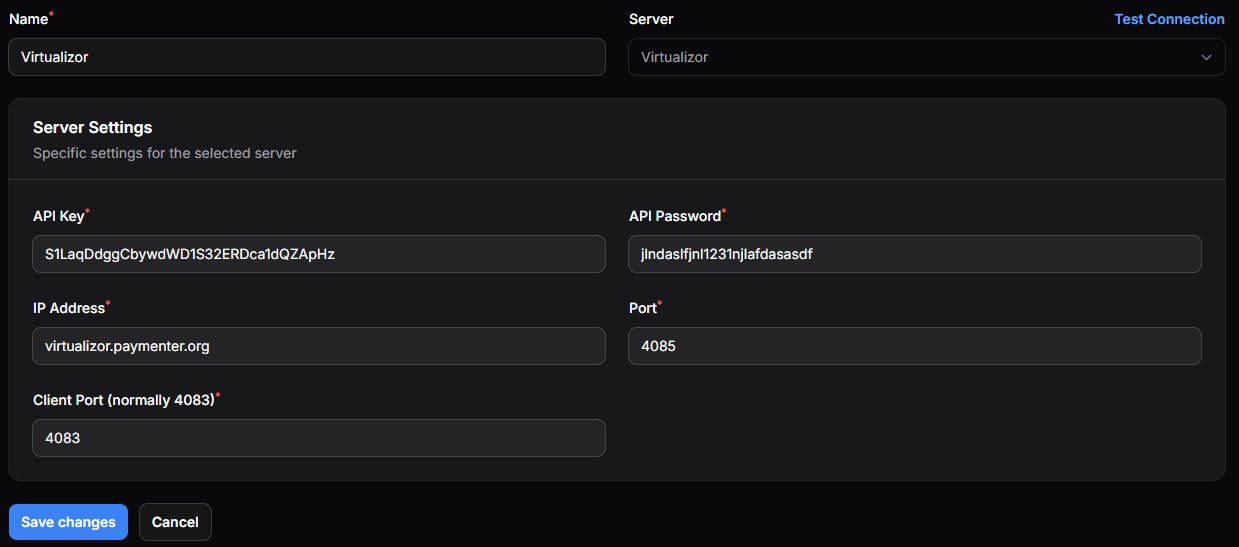Click the IP Address label

[x=68, y=308]
